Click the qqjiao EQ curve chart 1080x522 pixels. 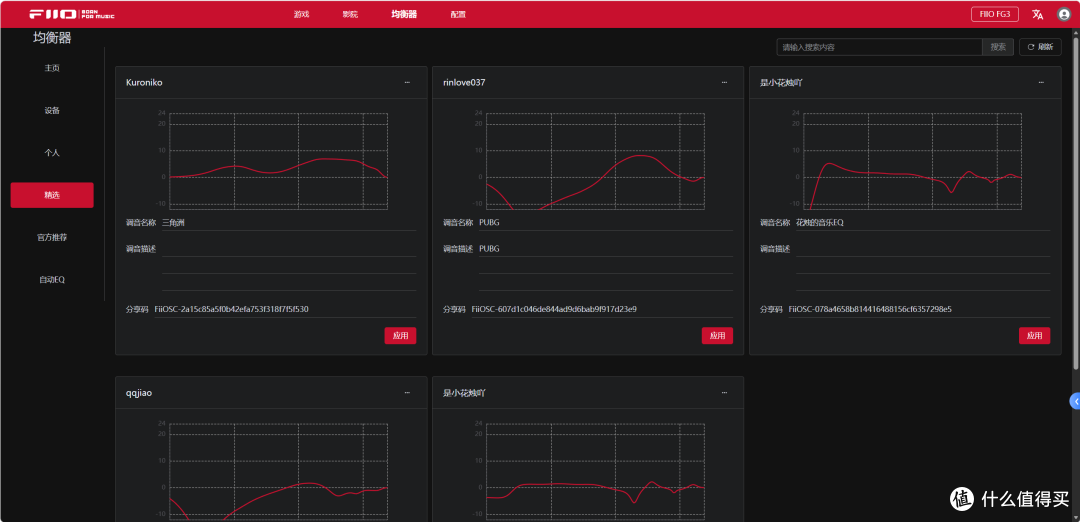tap(278, 470)
